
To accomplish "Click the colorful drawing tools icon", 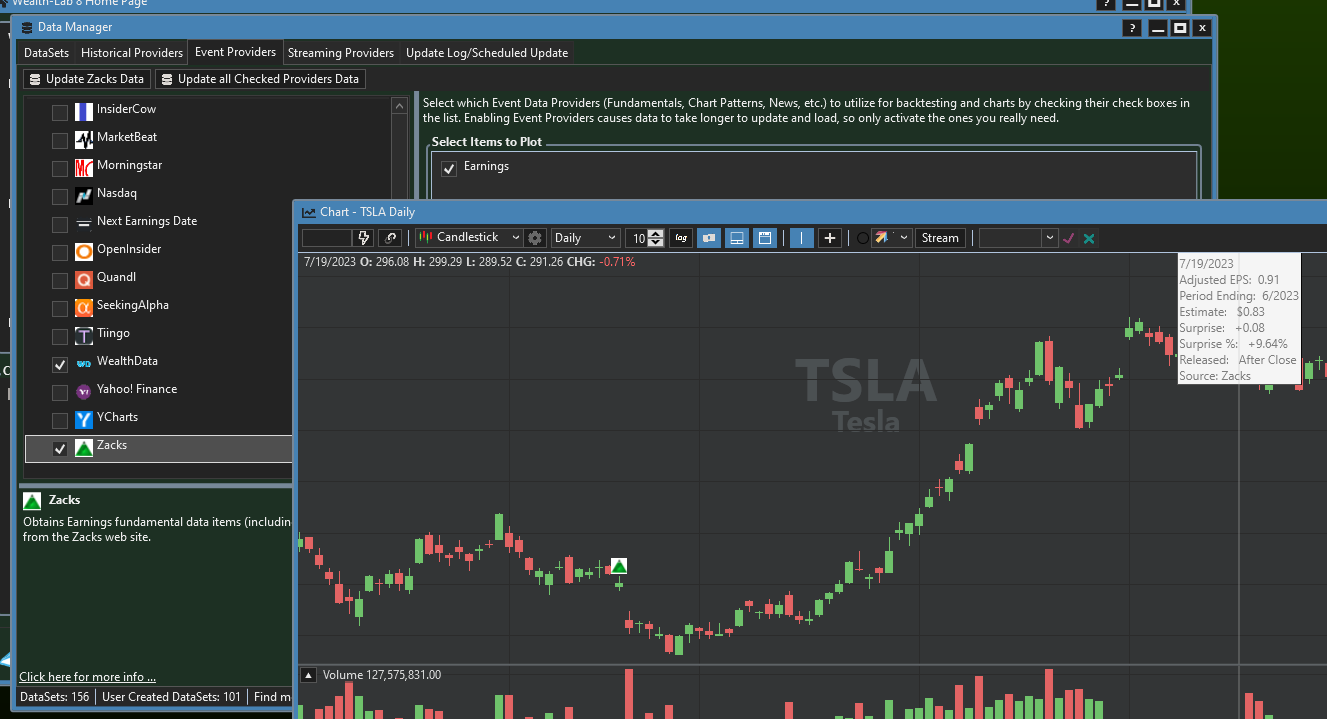I will (883, 238).
